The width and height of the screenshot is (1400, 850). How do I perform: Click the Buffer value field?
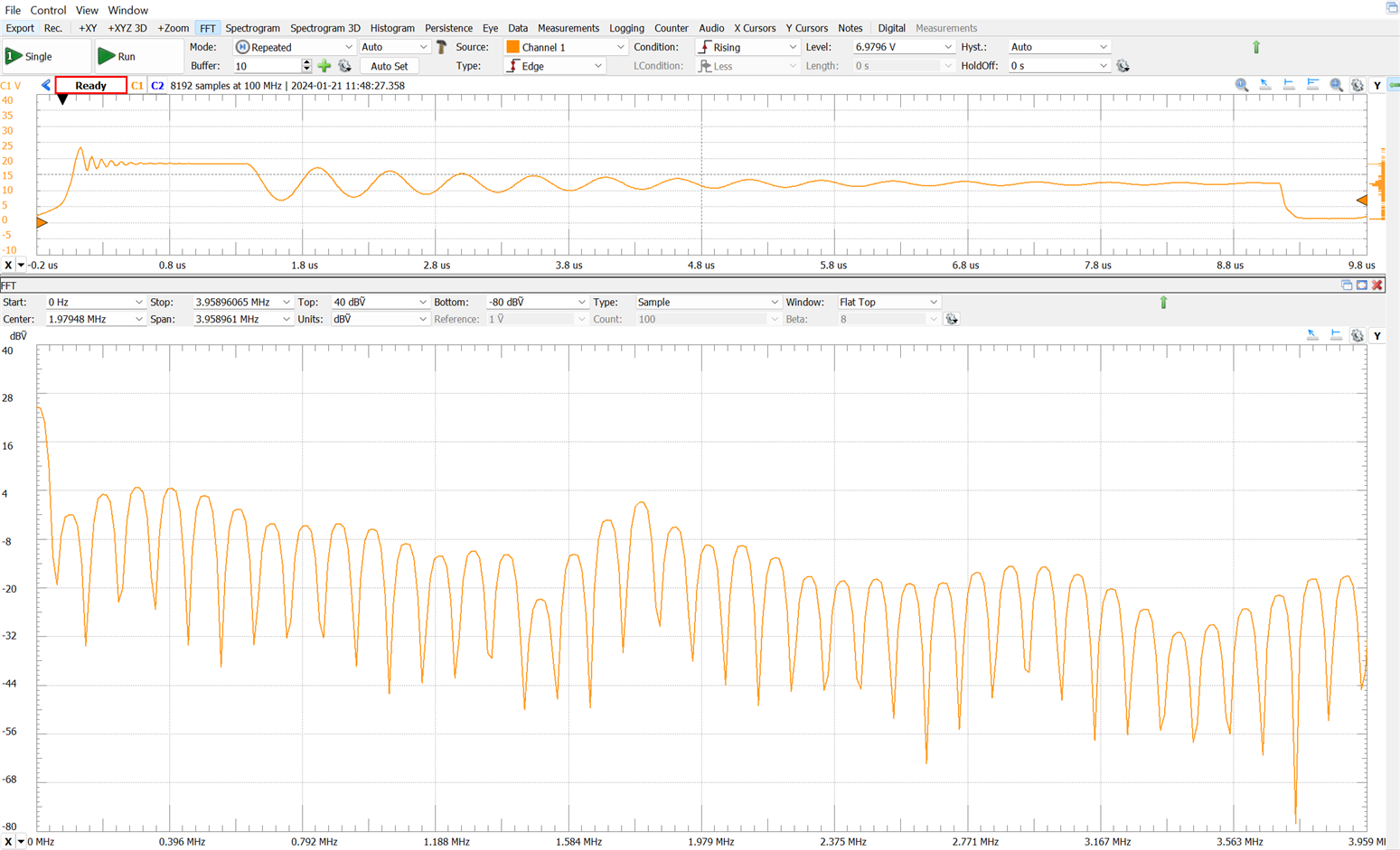pyautogui.click(x=267, y=66)
